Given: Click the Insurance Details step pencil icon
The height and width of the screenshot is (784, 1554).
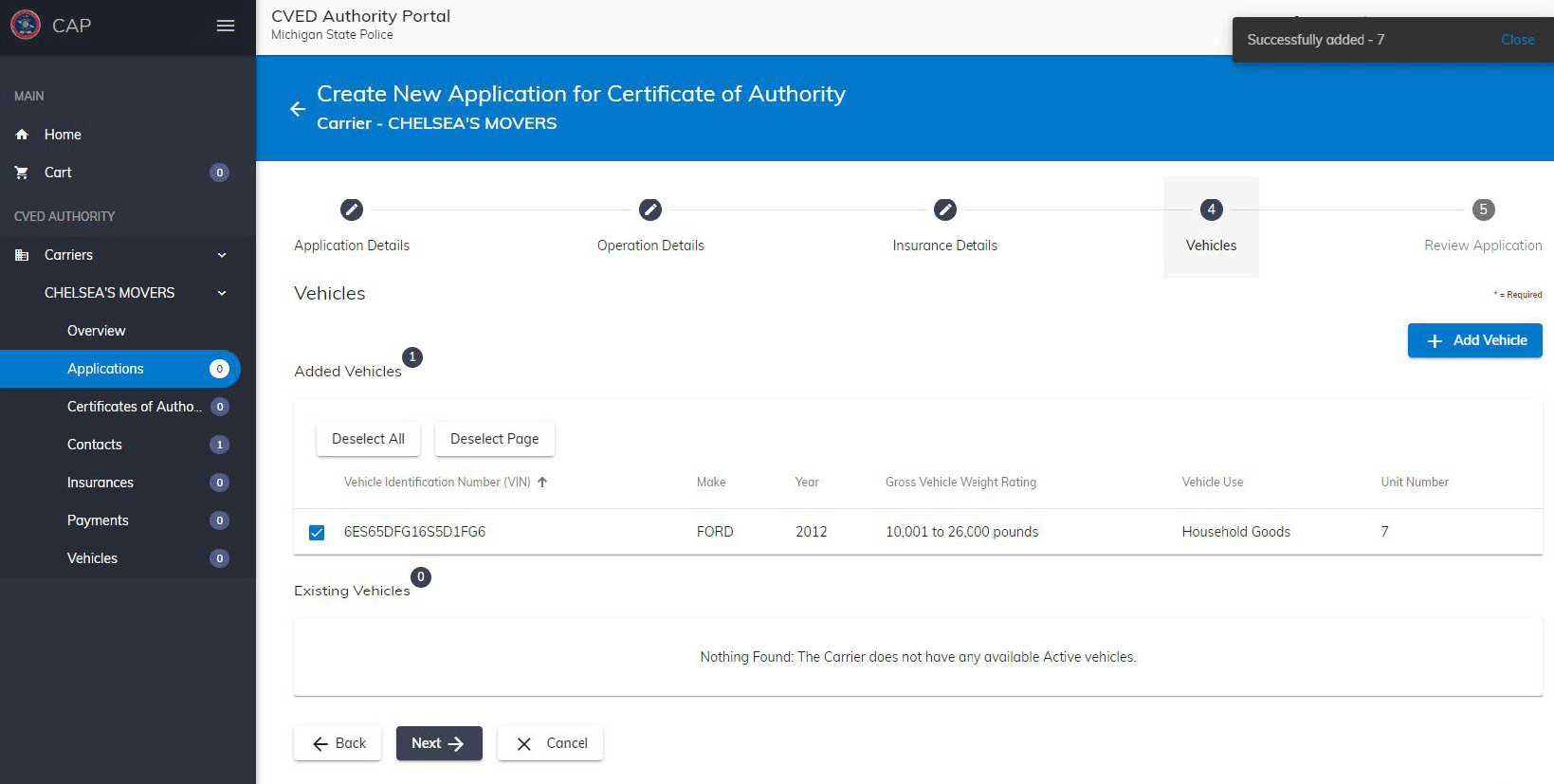Looking at the screenshot, I should 945,210.
